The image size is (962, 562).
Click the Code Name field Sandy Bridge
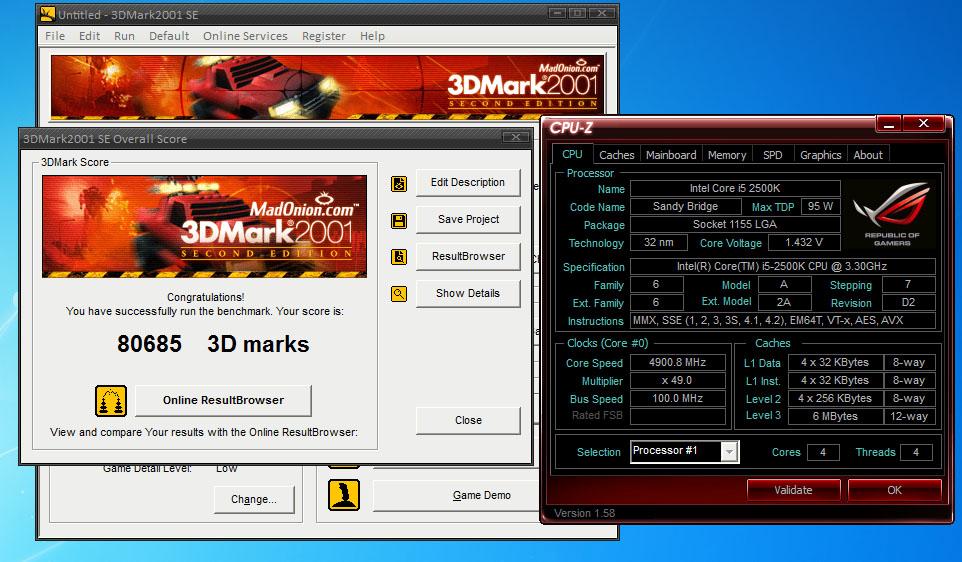tap(685, 207)
